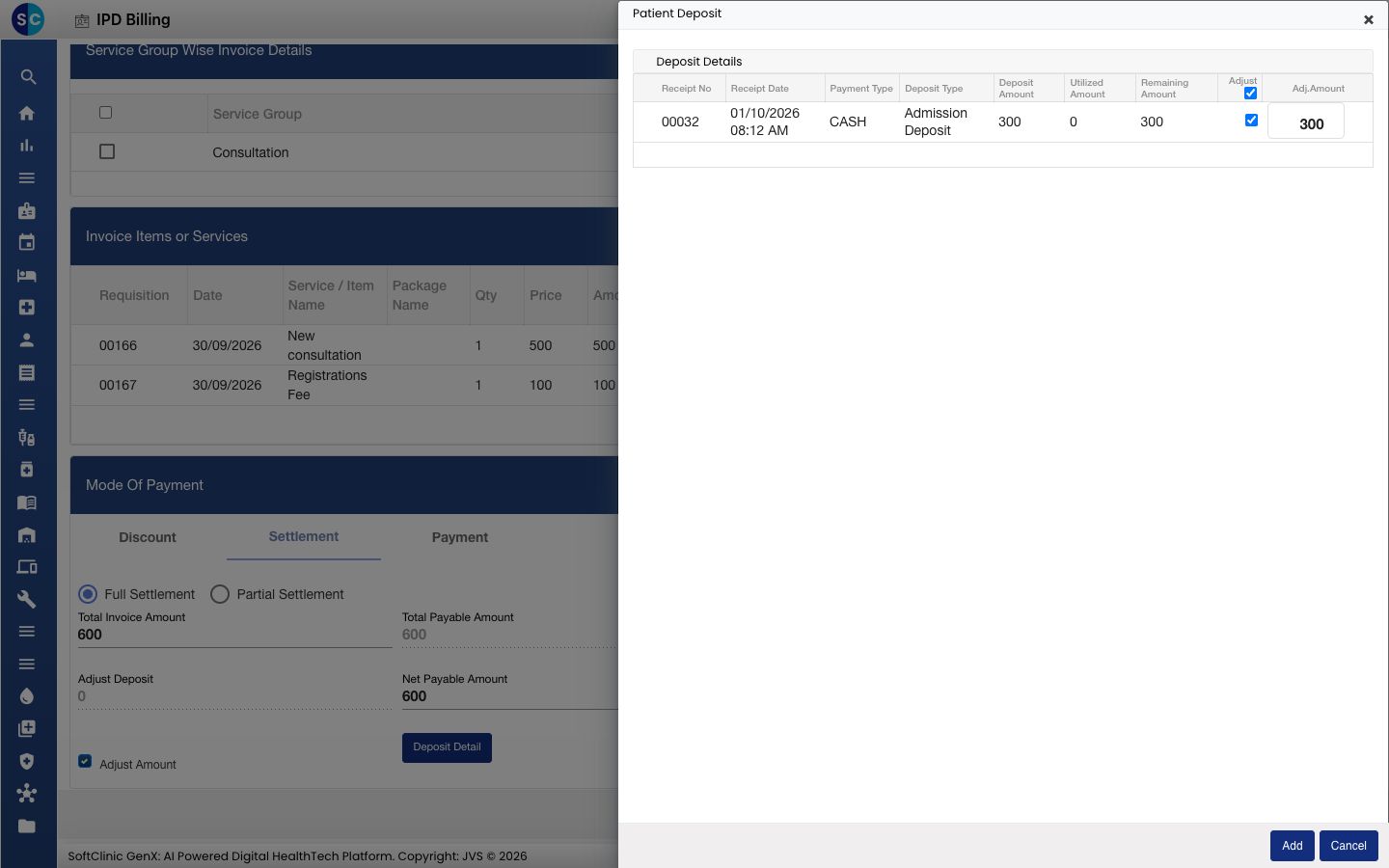The image size is (1389, 868).
Task: Uncheck Adjust checkbox for receipt 00032
Action: 1251,121
